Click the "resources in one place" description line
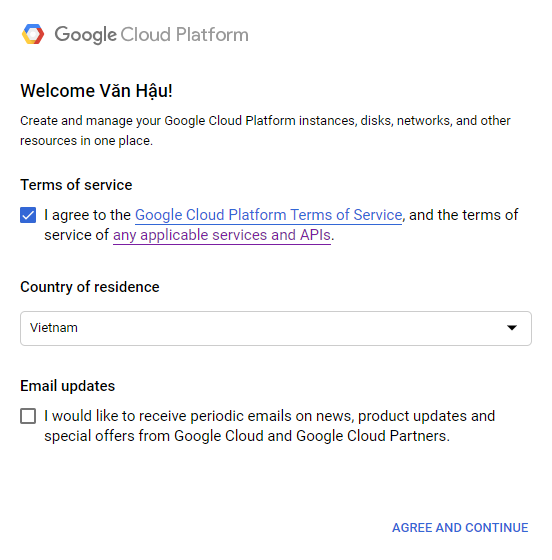 [x=86, y=141]
